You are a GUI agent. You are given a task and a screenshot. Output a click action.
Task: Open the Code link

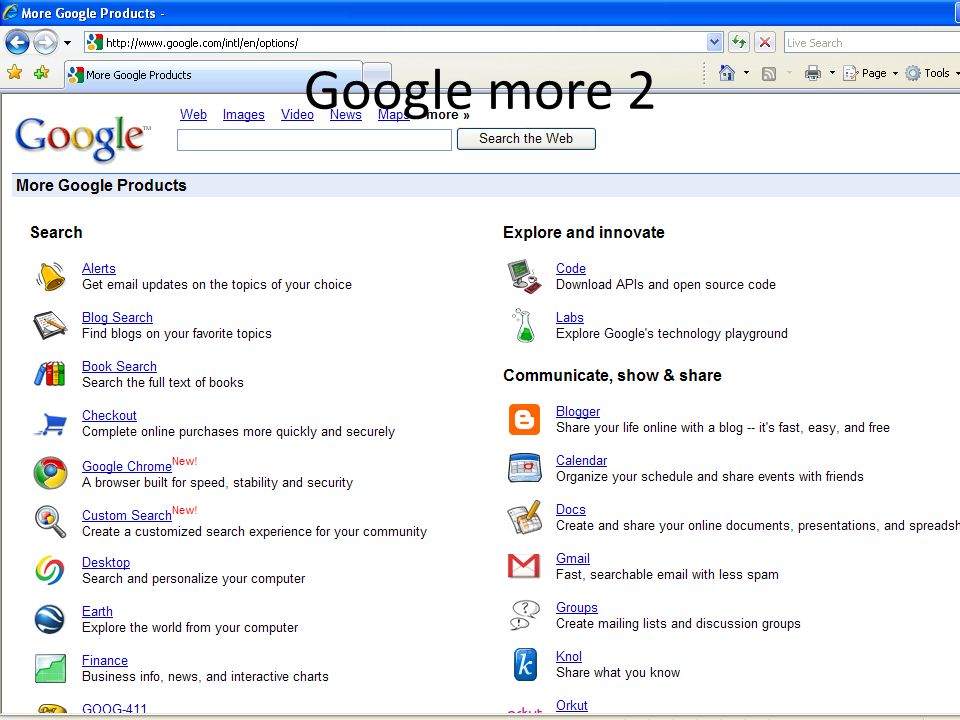571,269
